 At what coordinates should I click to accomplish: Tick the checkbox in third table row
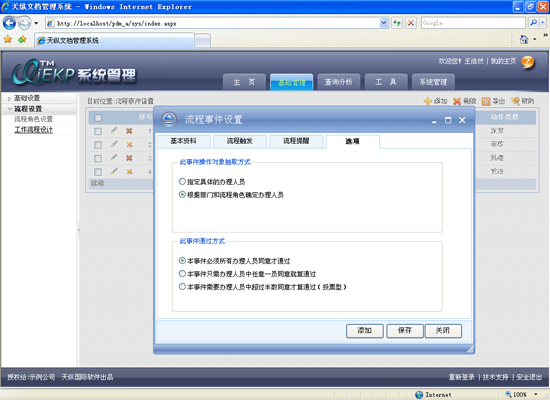click(98, 158)
